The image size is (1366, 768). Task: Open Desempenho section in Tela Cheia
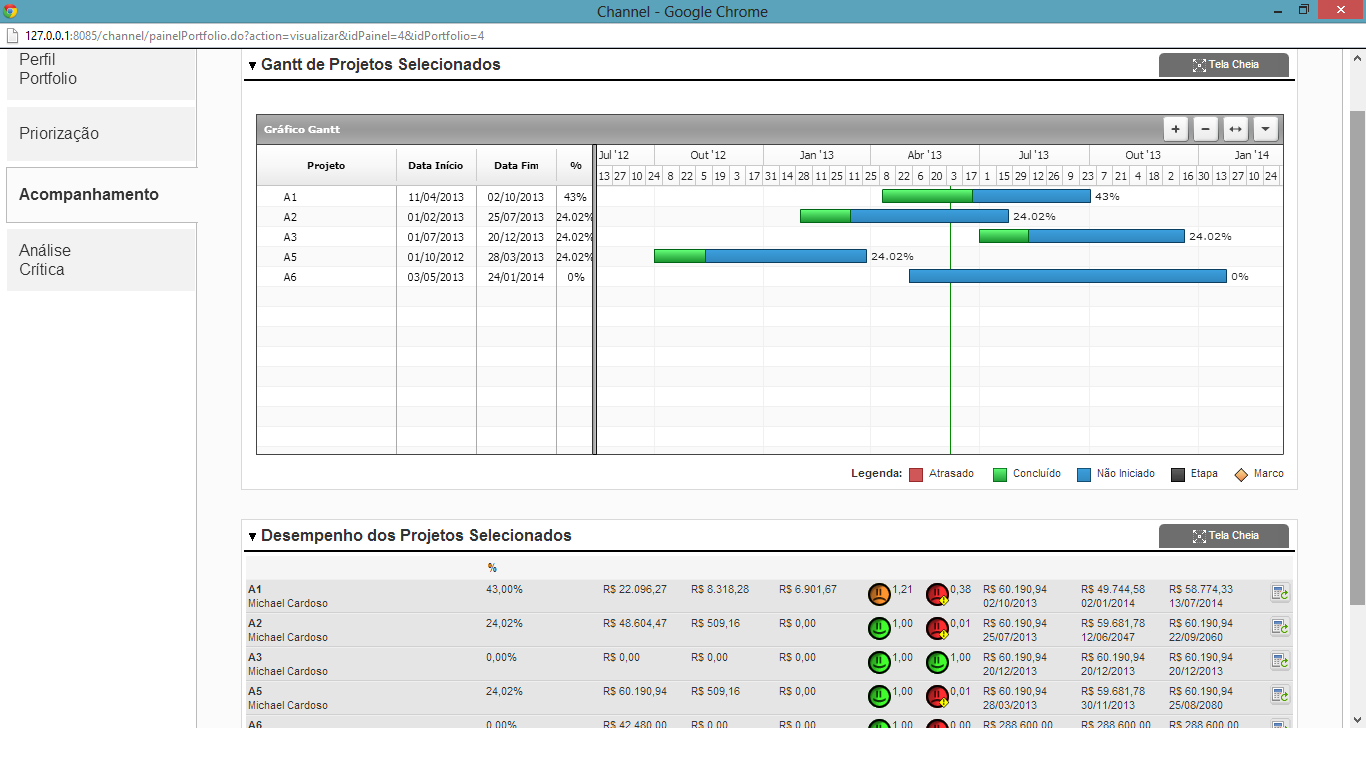1224,536
